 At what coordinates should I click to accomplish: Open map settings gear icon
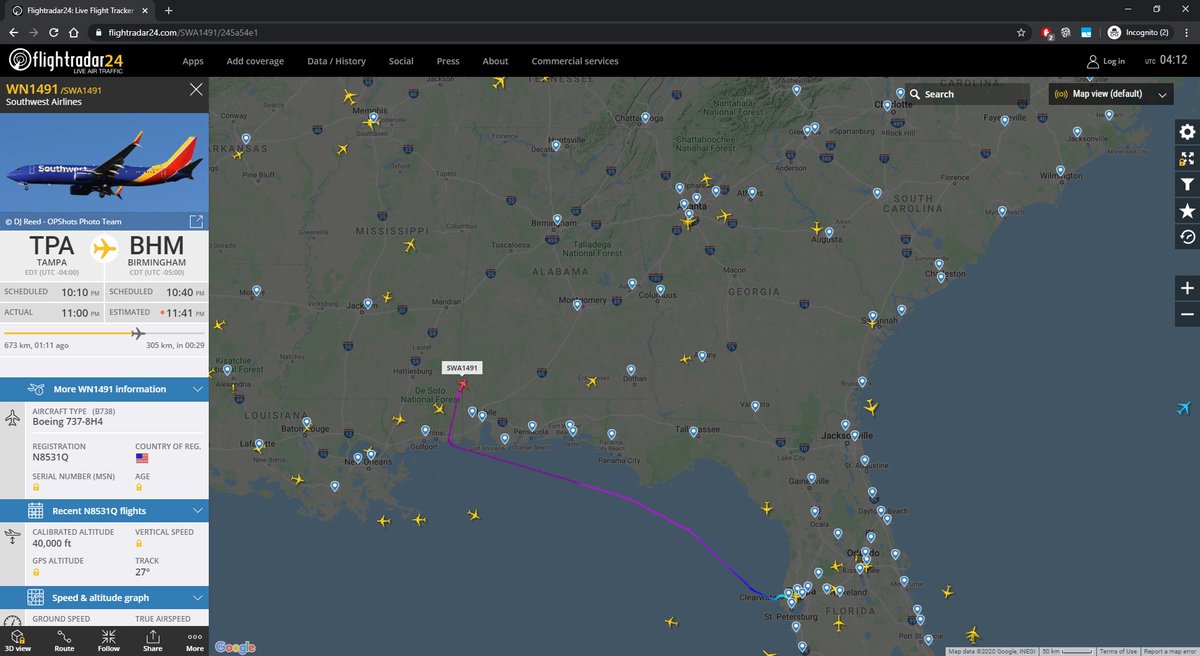coord(1187,132)
